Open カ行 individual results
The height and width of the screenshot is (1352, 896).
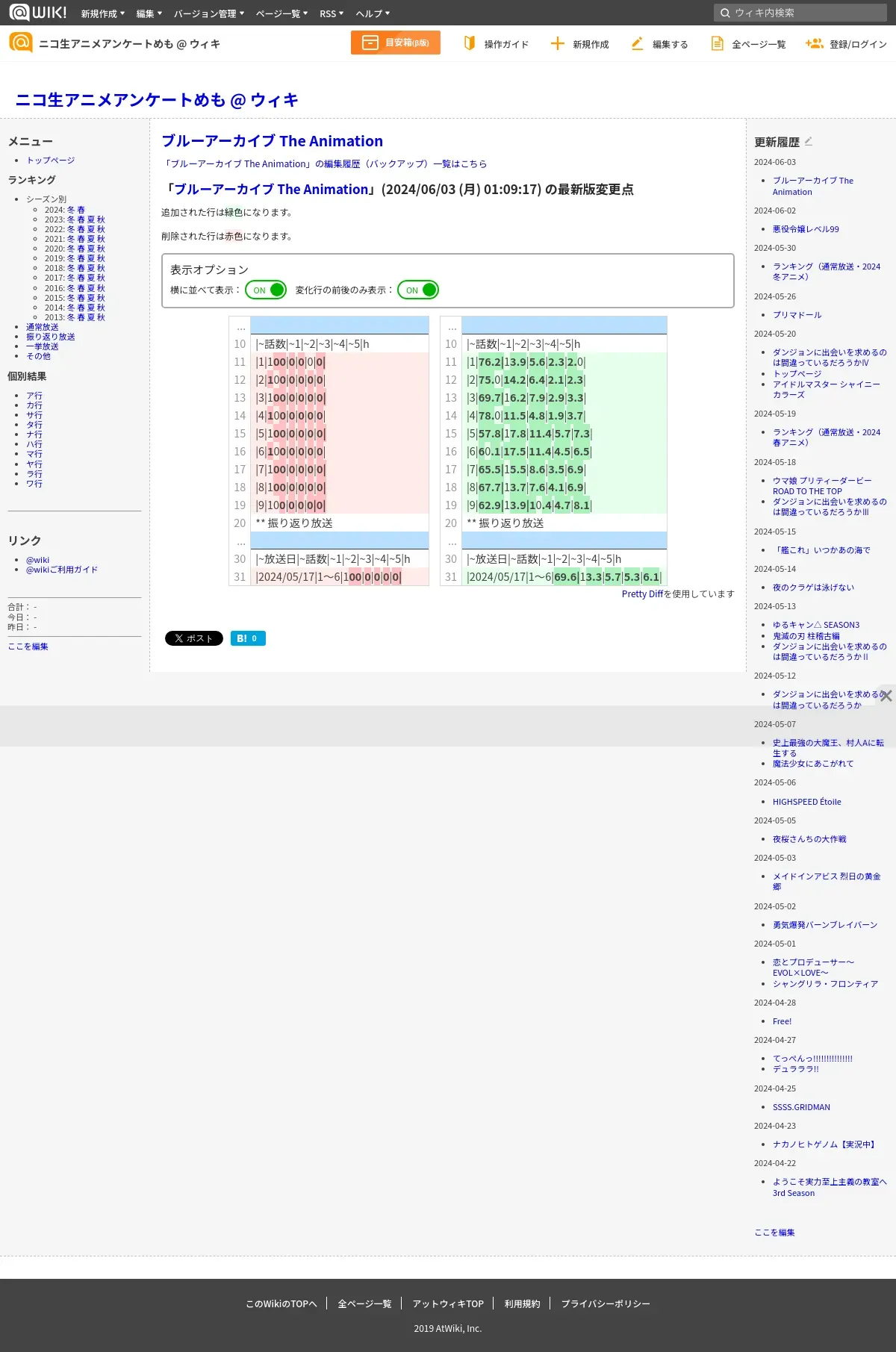point(34,405)
